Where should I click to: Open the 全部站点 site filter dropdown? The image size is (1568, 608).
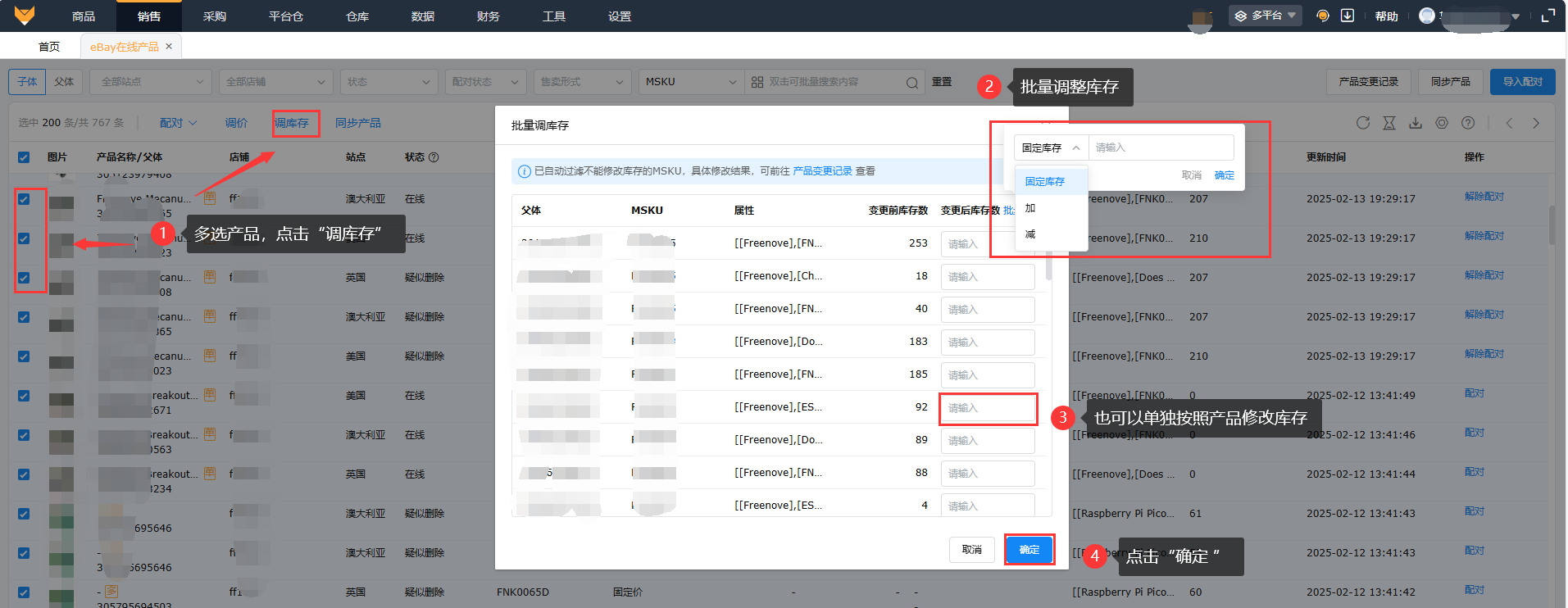(152, 82)
